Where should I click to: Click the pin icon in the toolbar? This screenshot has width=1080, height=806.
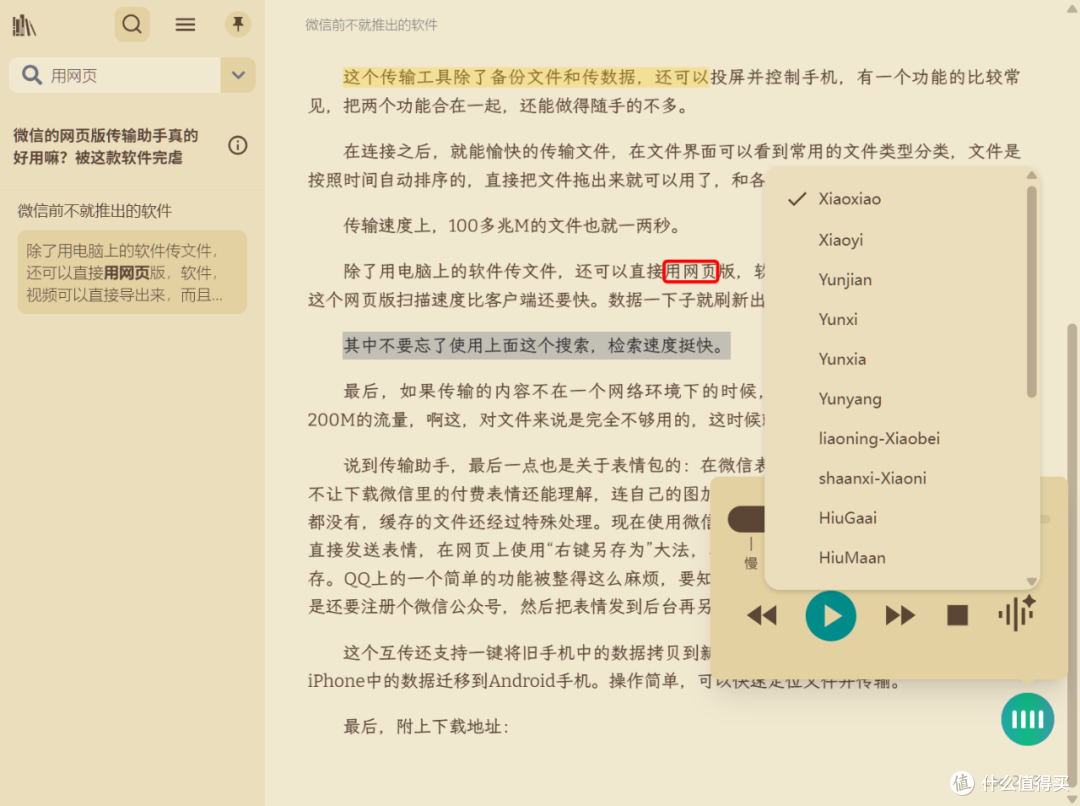[x=238, y=24]
